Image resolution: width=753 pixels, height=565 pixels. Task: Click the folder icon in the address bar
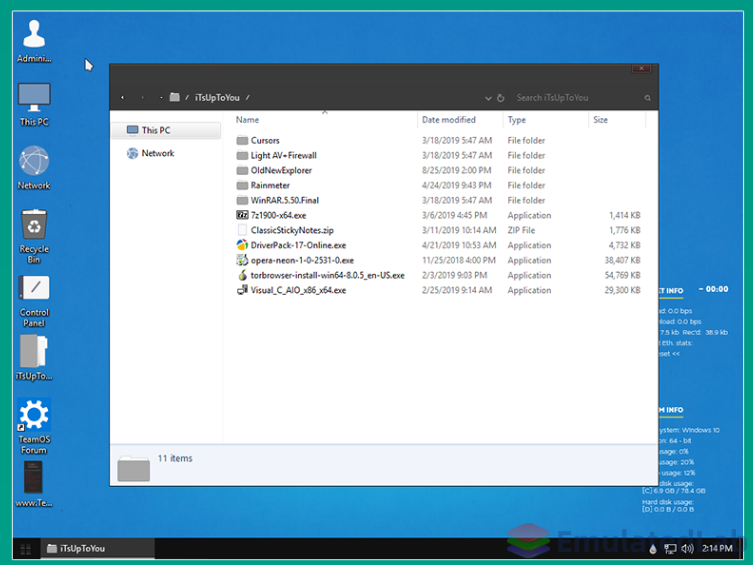pos(175,97)
